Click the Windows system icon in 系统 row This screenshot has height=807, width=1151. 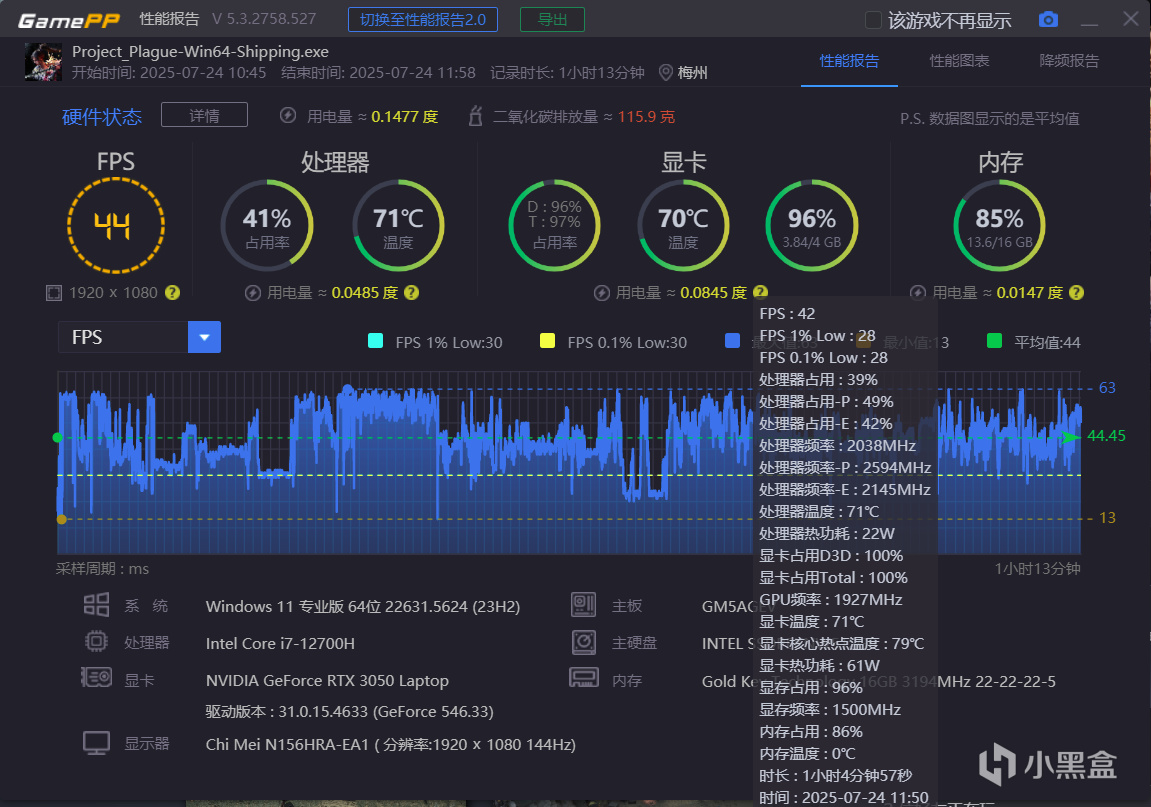coord(96,605)
